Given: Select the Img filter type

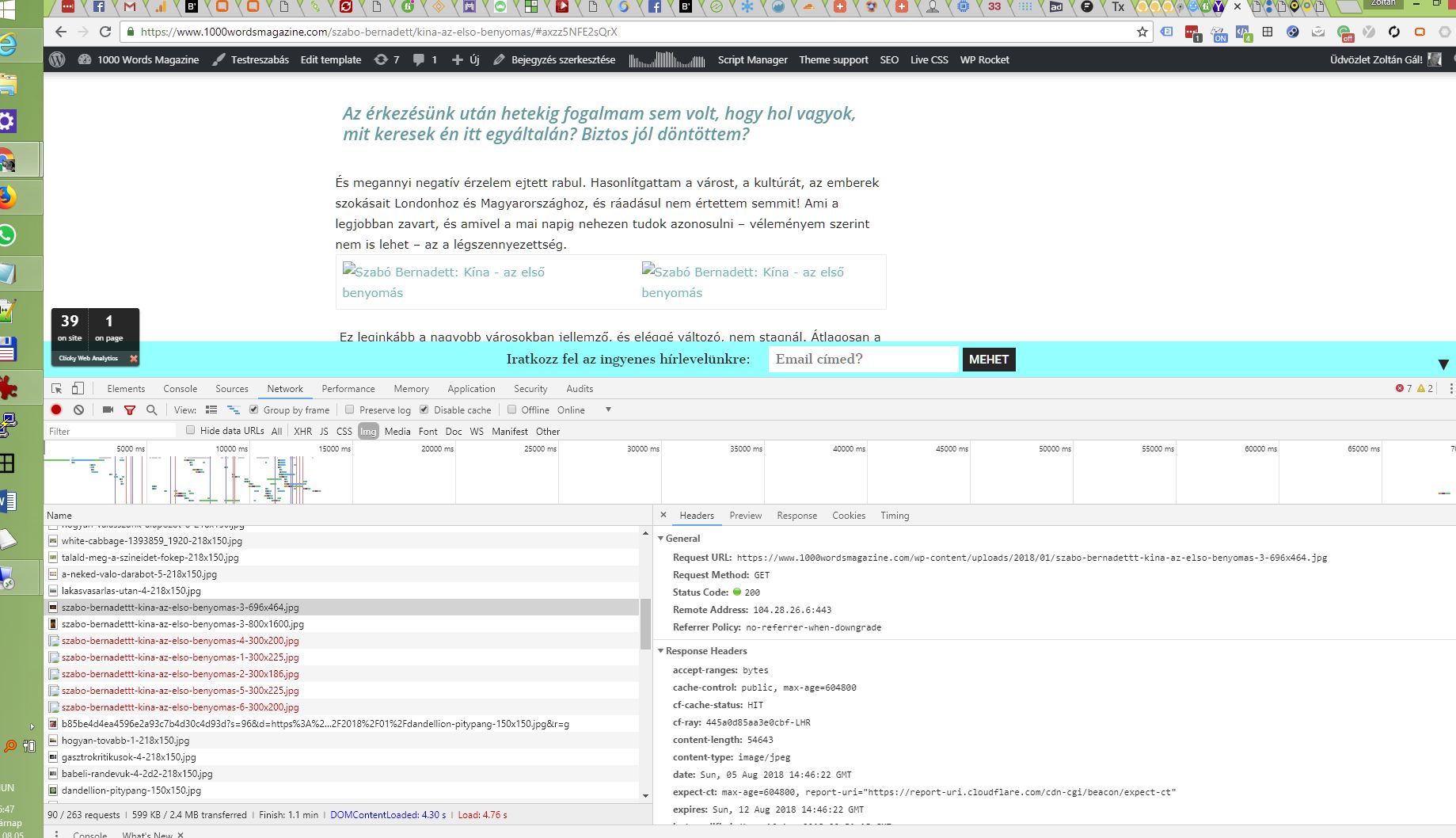Looking at the screenshot, I should [368, 431].
